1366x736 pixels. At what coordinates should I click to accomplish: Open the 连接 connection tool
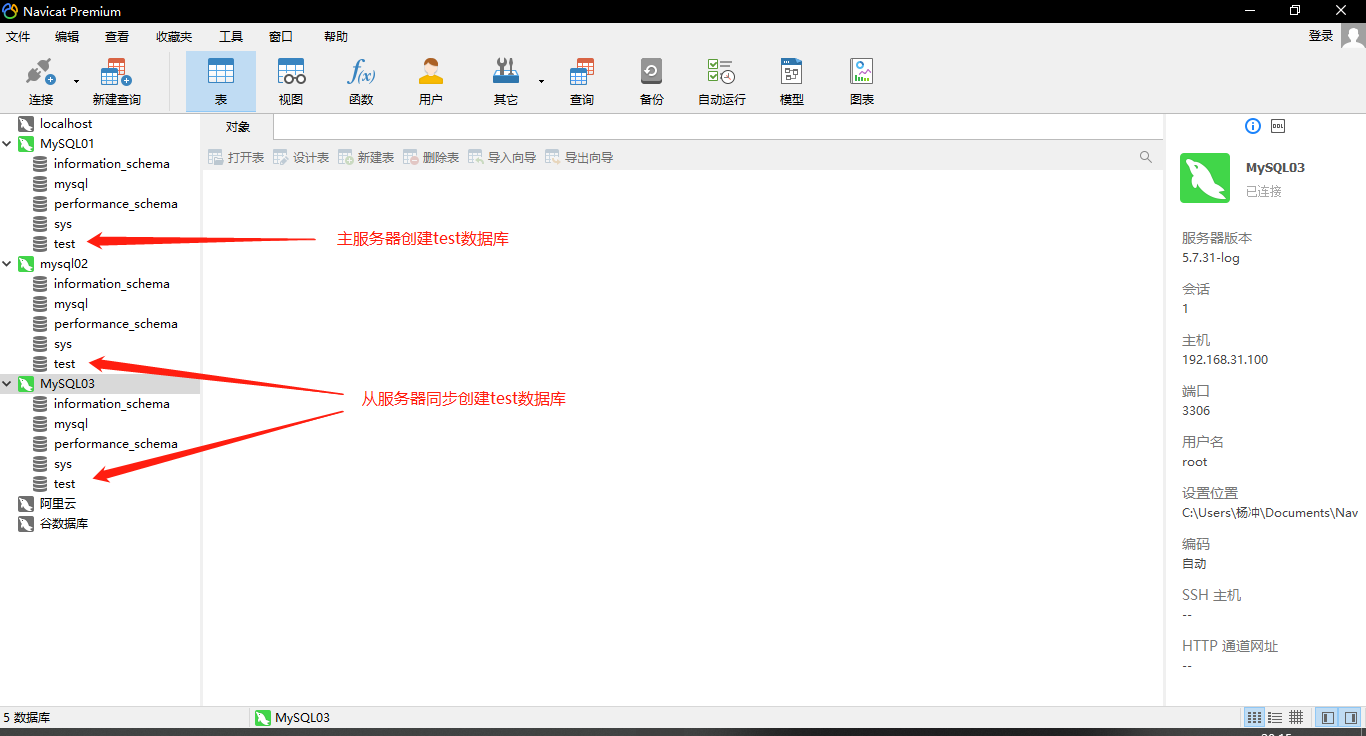[41, 82]
